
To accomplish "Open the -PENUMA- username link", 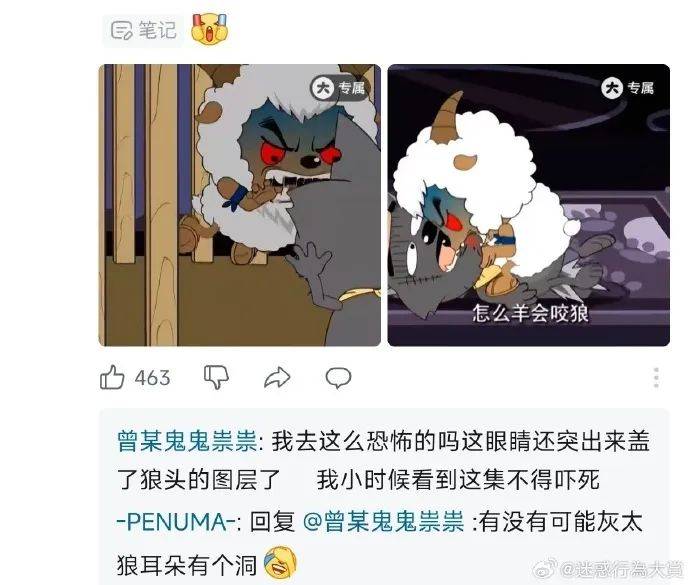I will (x=176, y=522).
